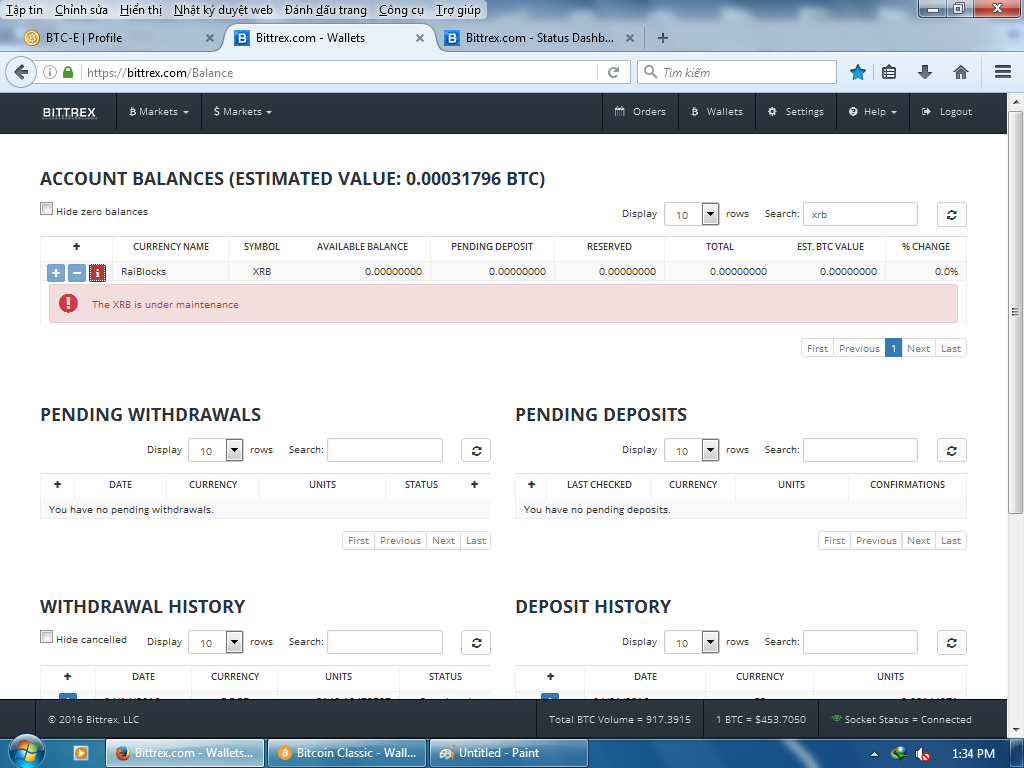Click Next in account balances pagination
This screenshot has width=1024, height=768.
click(x=918, y=348)
